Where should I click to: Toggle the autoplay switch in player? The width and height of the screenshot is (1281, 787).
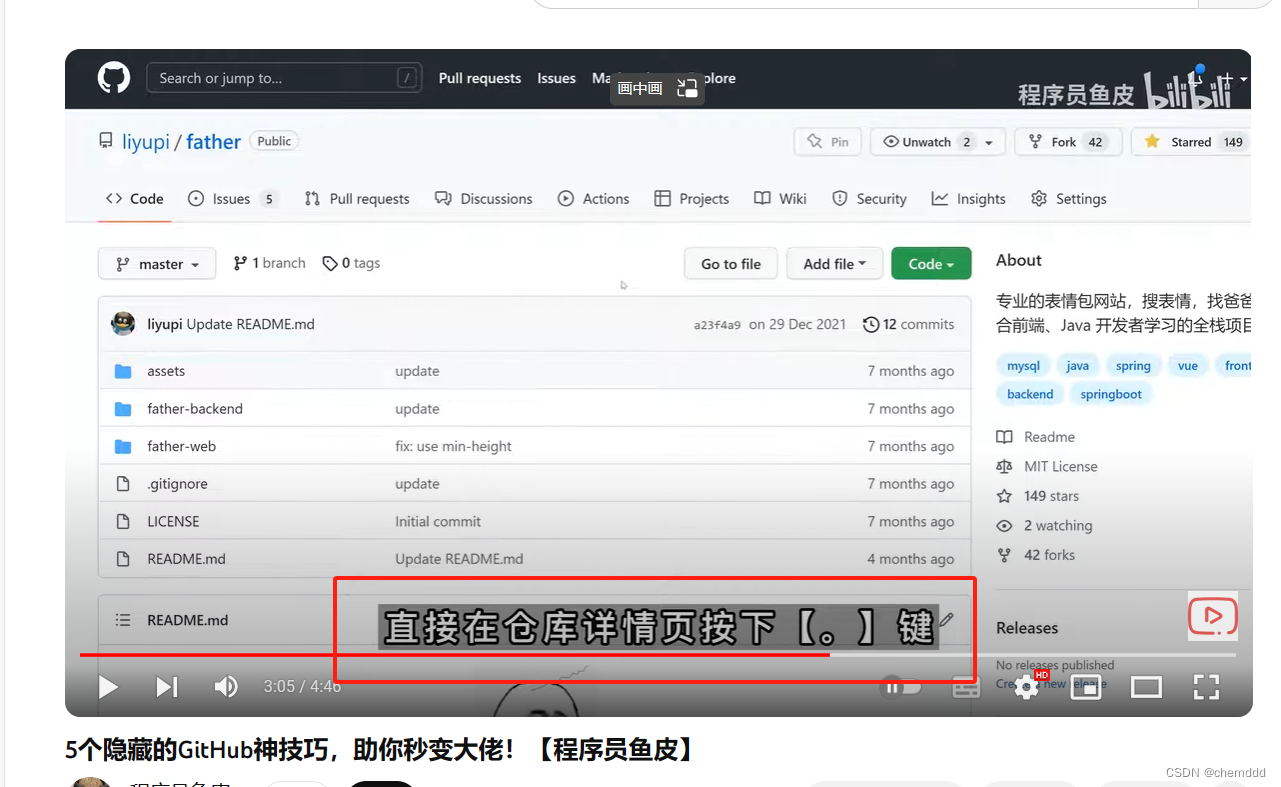[901, 687]
